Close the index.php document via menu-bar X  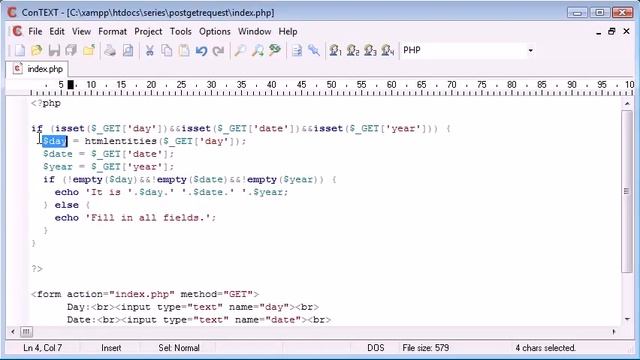pos(627,31)
